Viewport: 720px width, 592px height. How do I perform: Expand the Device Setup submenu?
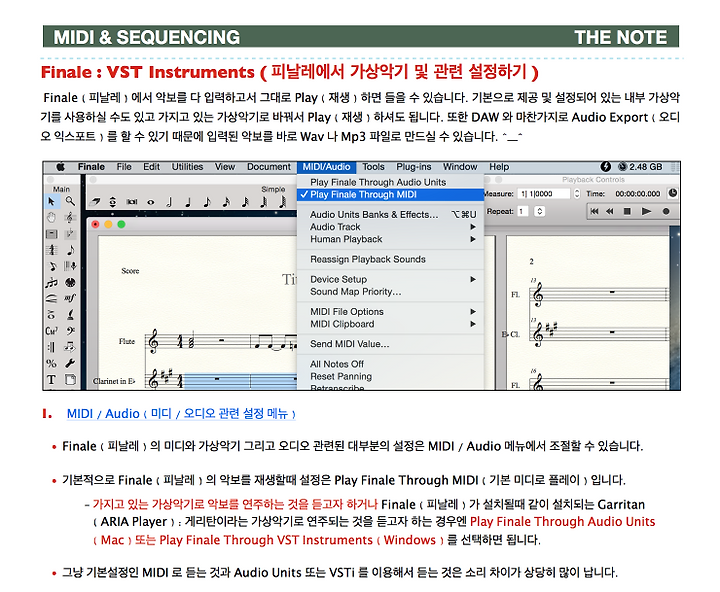[391, 279]
